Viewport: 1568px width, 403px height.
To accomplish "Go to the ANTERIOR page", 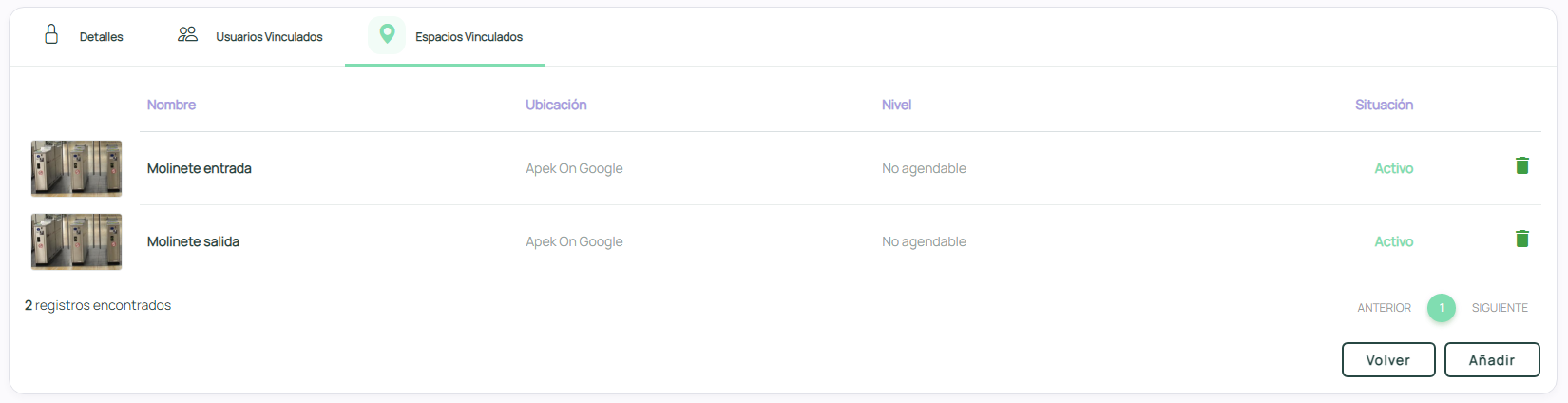I will click(x=1384, y=308).
